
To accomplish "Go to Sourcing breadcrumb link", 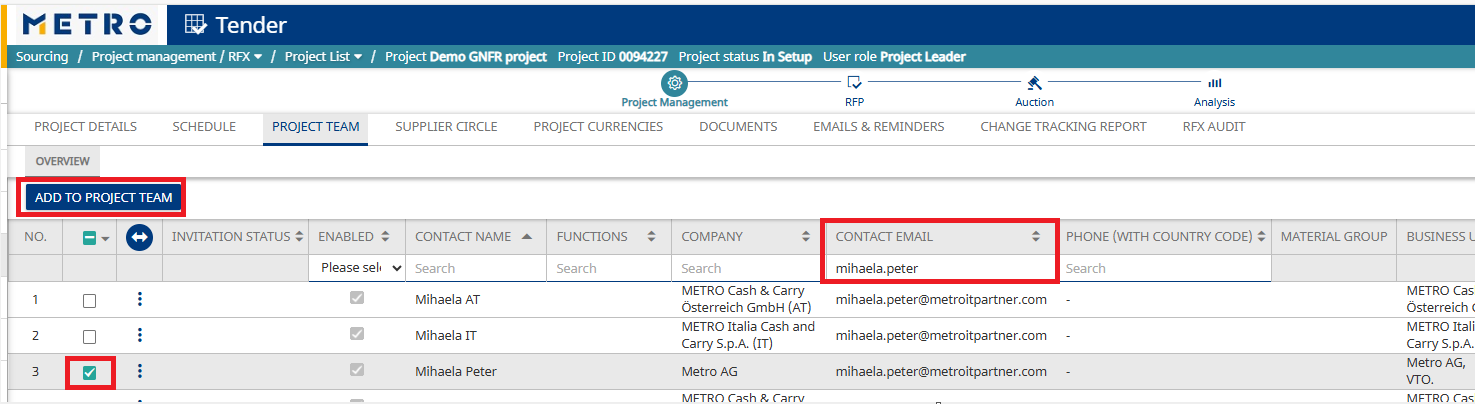I will click(42, 57).
